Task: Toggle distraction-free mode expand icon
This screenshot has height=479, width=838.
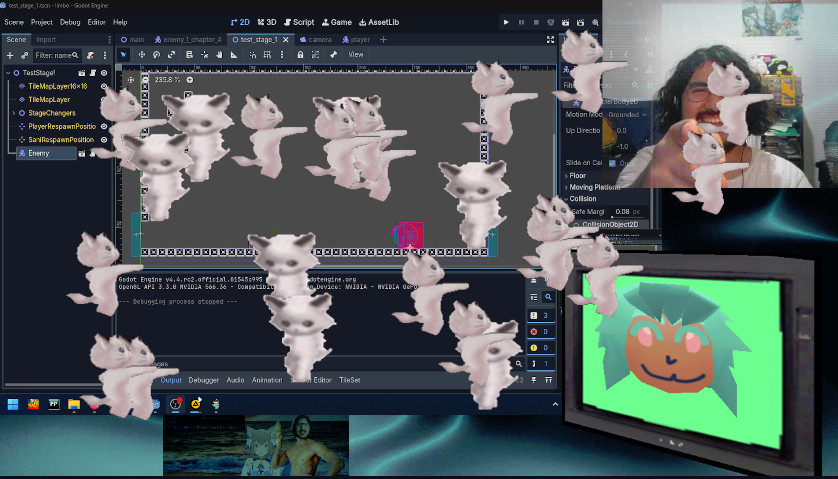Action: [x=550, y=40]
